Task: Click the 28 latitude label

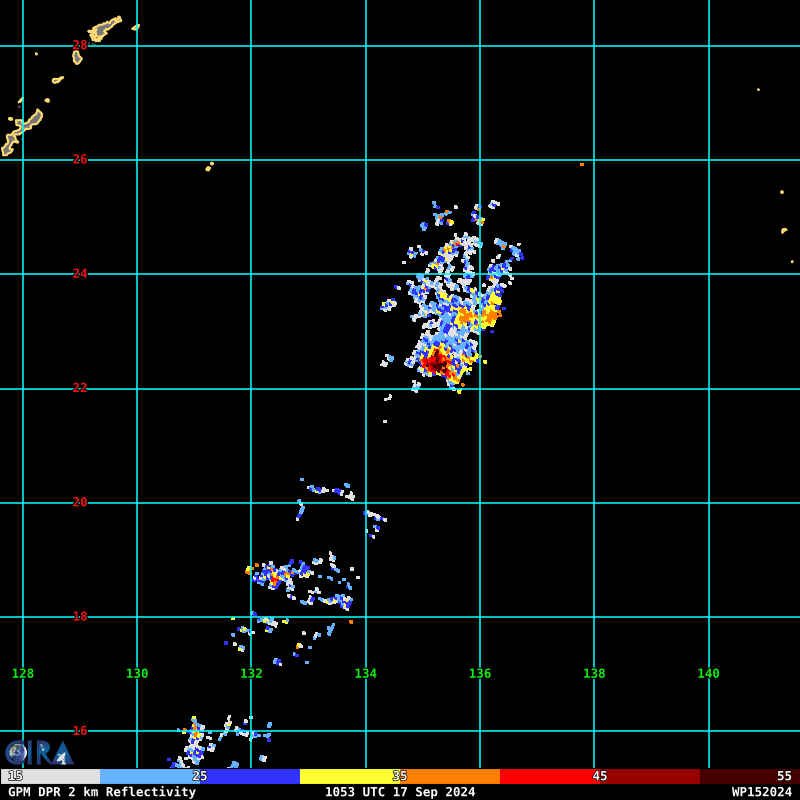Action: pos(80,45)
